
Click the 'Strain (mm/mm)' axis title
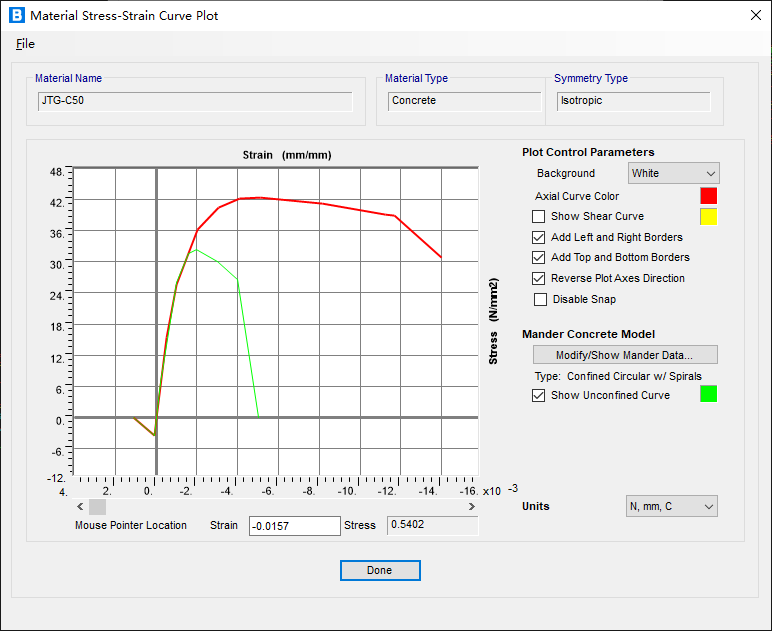tap(287, 155)
